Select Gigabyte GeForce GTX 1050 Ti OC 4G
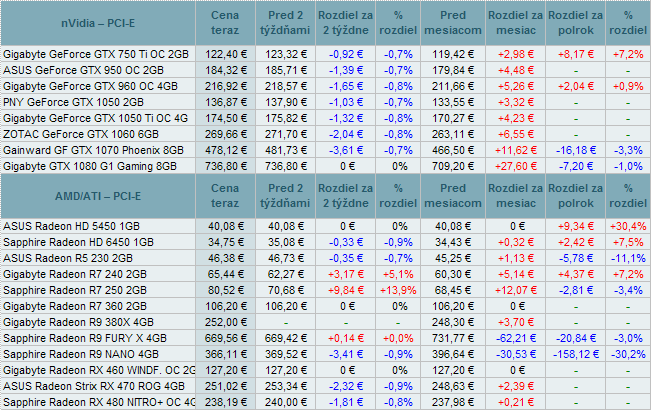Image resolution: width=651 pixels, height=410 pixels. tap(95, 118)
